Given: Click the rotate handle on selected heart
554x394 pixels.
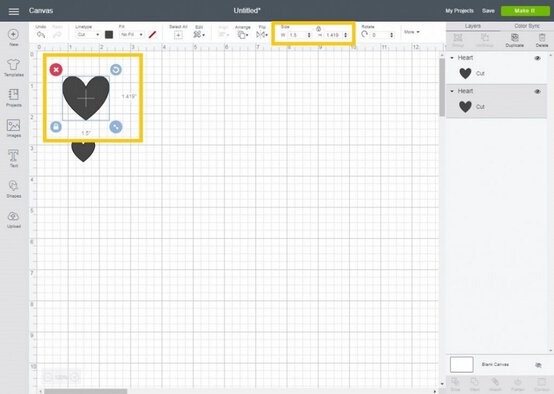Looking at the screenshot, I should point(116,70).
